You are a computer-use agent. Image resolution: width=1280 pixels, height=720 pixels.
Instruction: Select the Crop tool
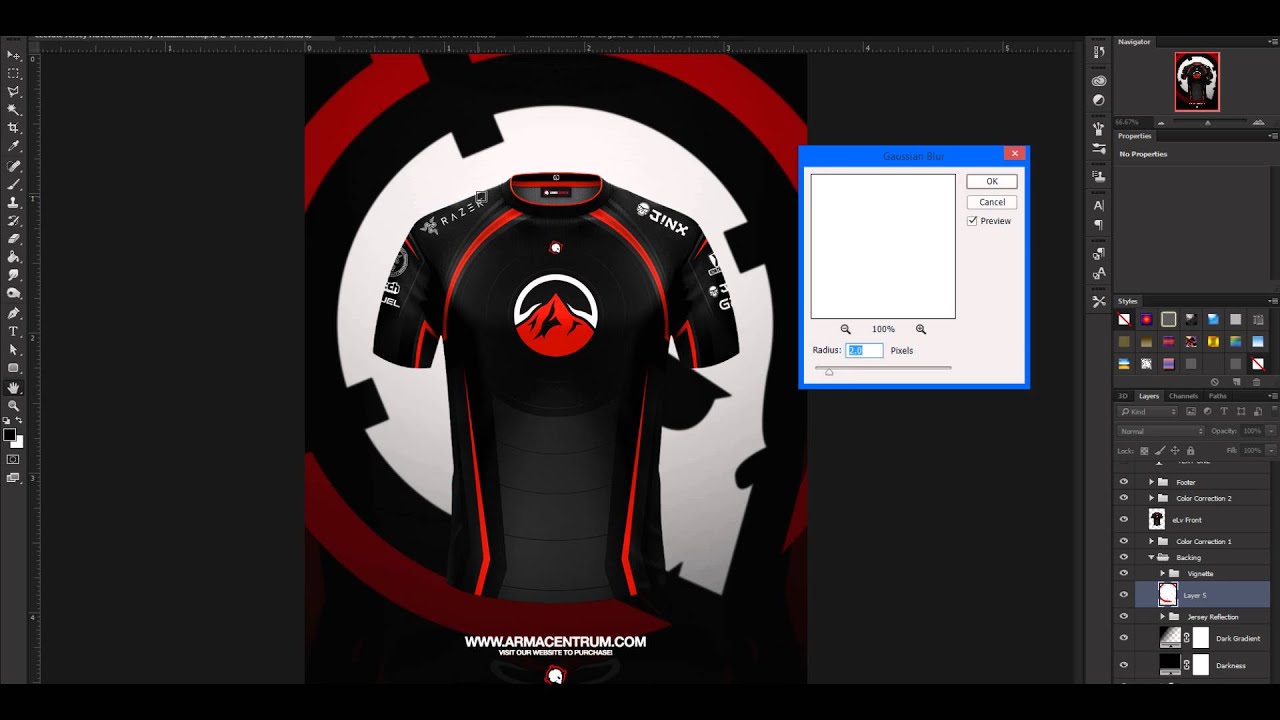tap(13, 128)
